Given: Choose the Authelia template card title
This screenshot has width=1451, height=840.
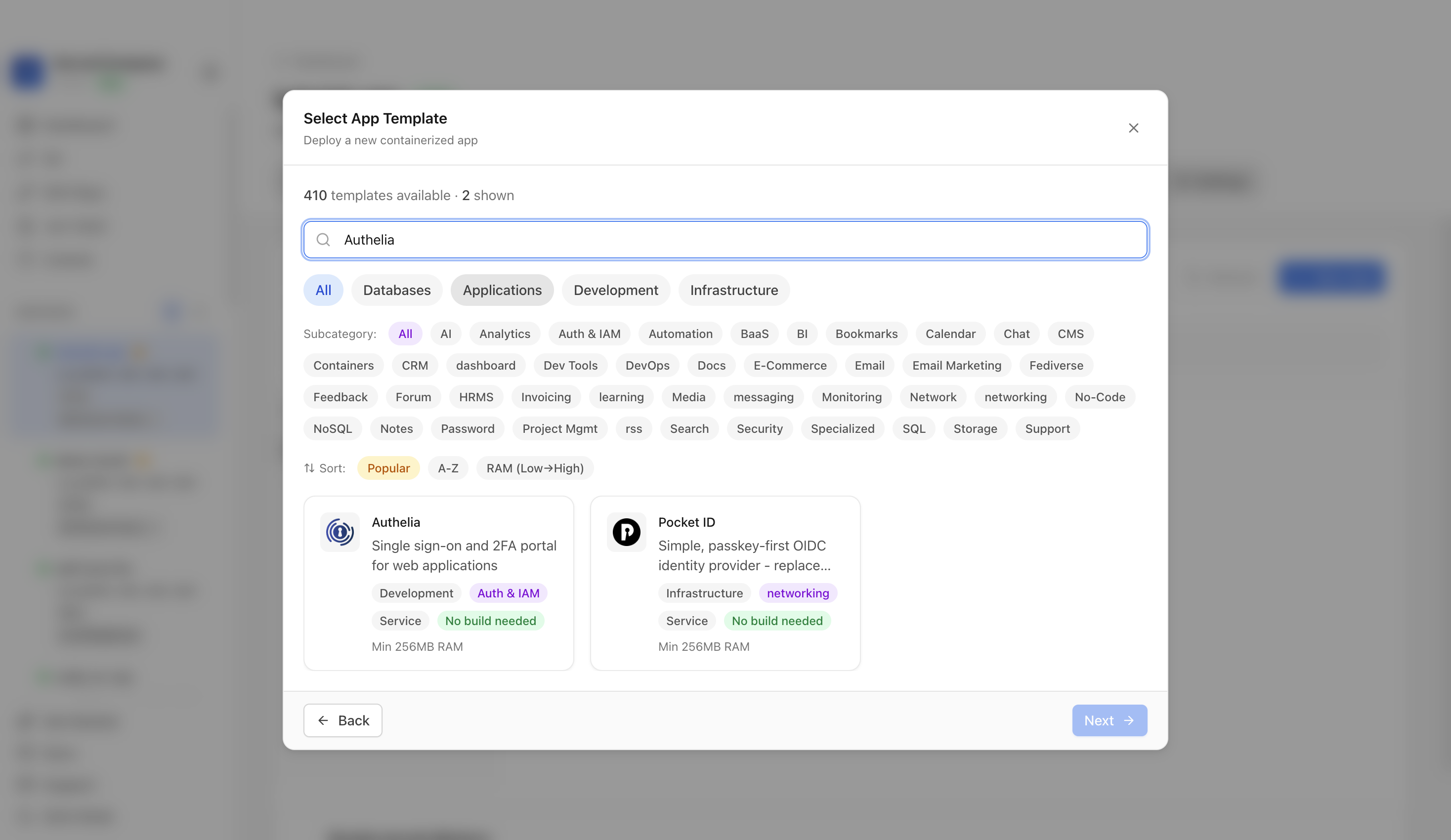Looking at the screenshot, I should click(395, 522).
